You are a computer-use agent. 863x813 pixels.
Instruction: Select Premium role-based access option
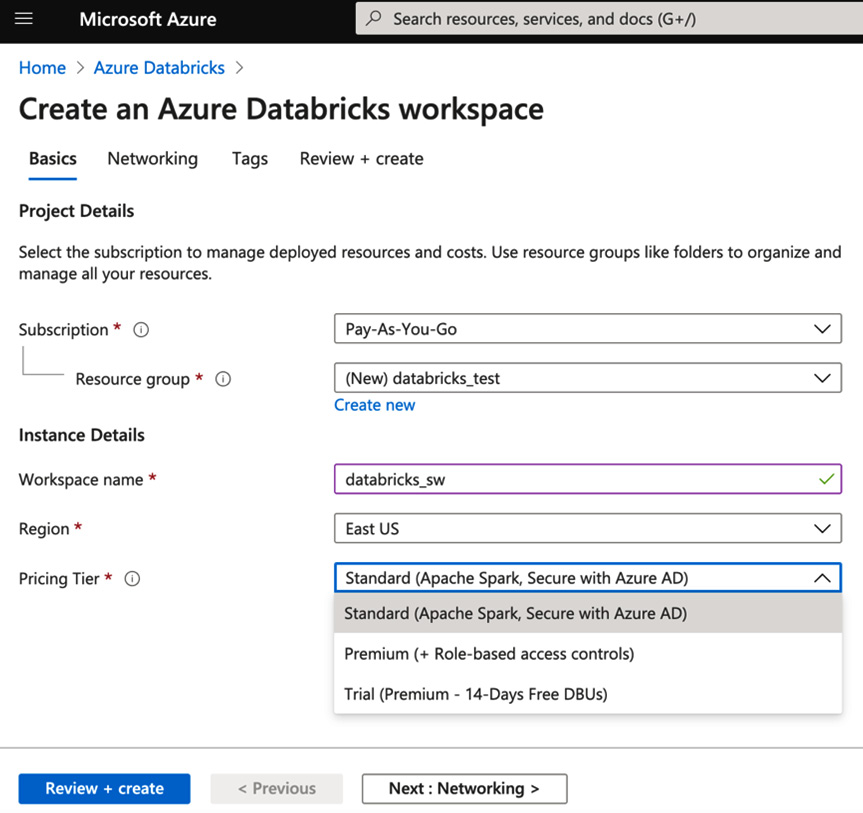tap(587, 653)
